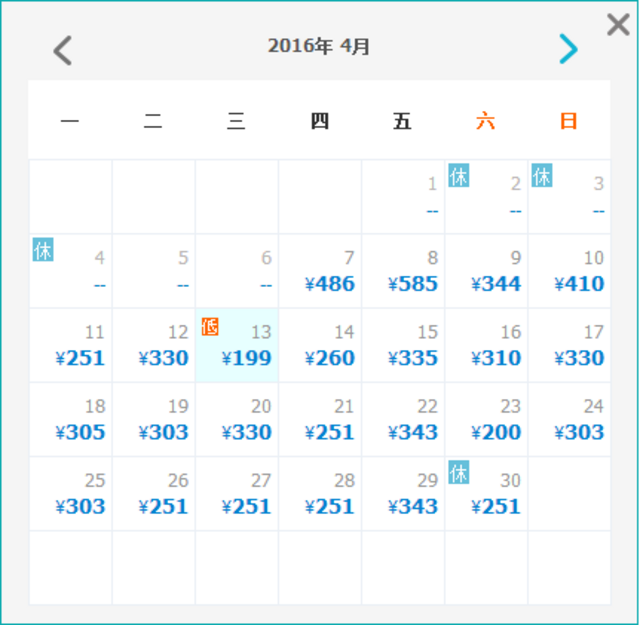This screenshot has width=640, height=625.
Task: Select April 25 priced ¥303
Action: click(x=70, y=494)
